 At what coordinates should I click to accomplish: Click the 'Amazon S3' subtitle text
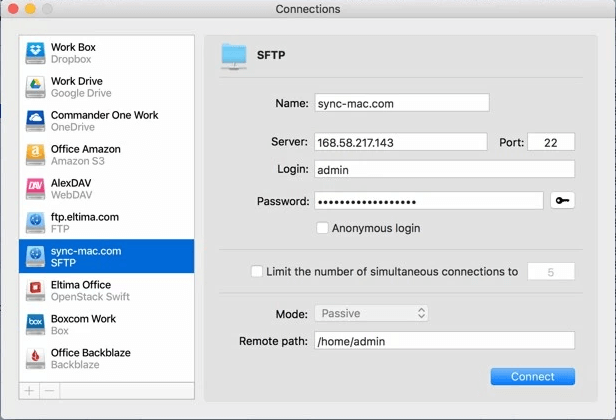point(78,161)
